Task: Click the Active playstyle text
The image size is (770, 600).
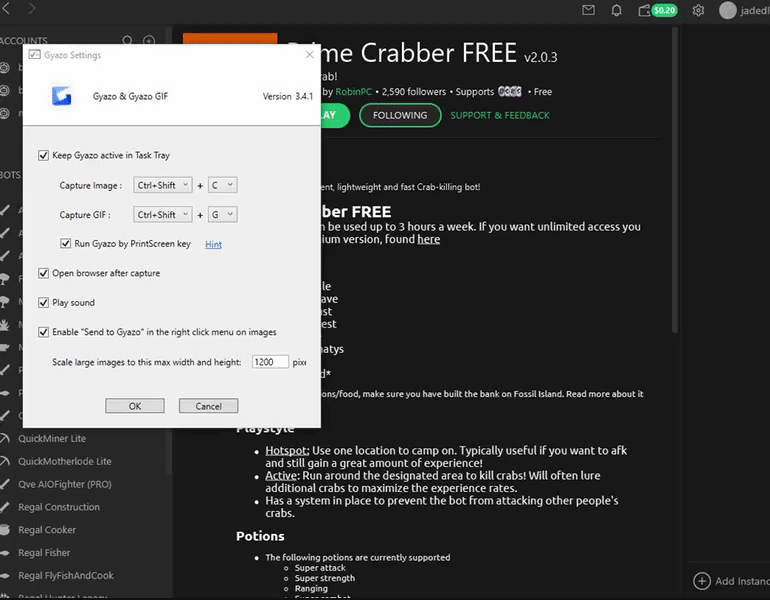Action: (x=282, y=476)
